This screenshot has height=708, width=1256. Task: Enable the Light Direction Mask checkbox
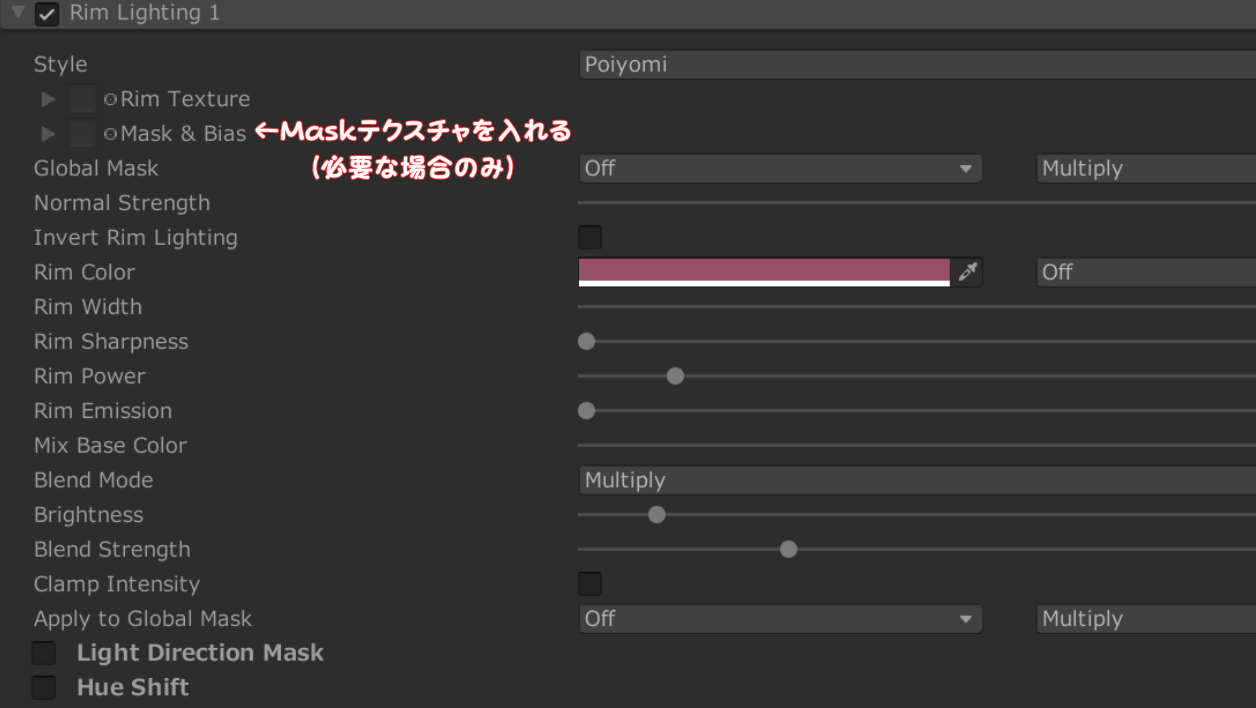click(x=43, y=652)
